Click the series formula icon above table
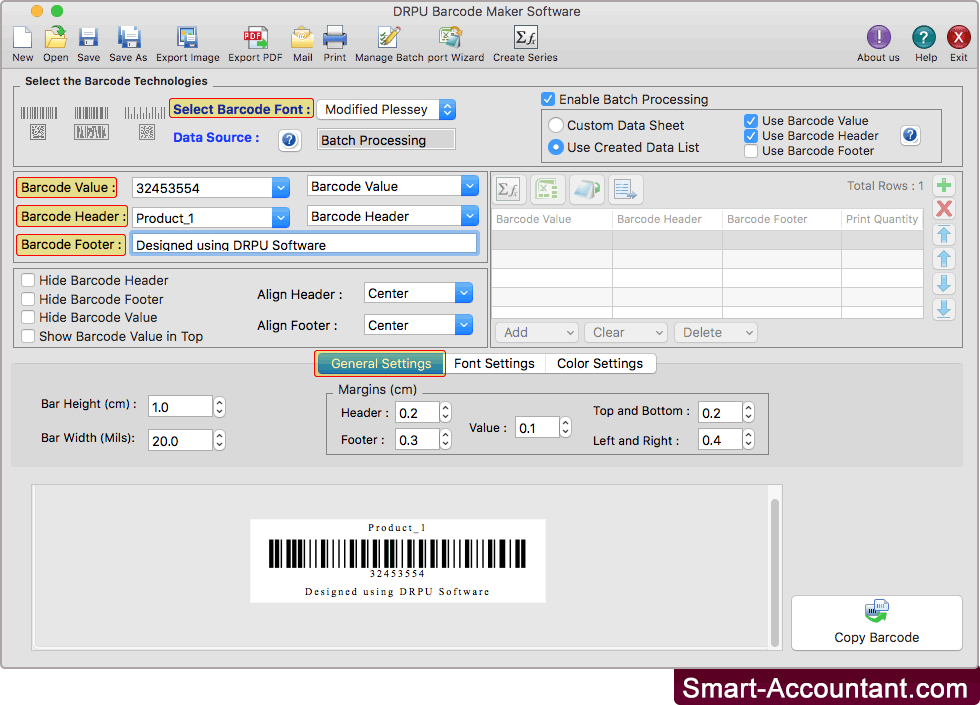The width and height of the screenshot is (980, 705). [508, 189]
